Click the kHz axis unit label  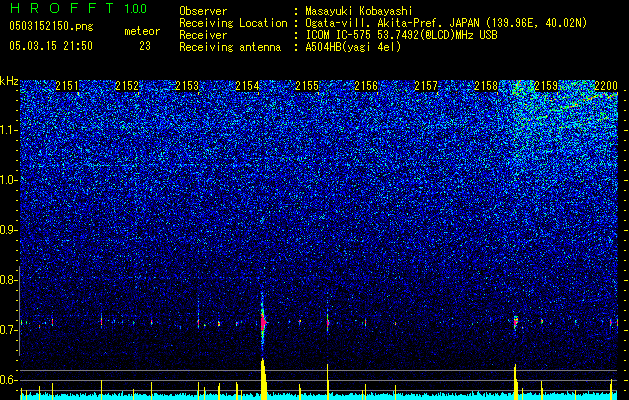click(x=9, y=81)
